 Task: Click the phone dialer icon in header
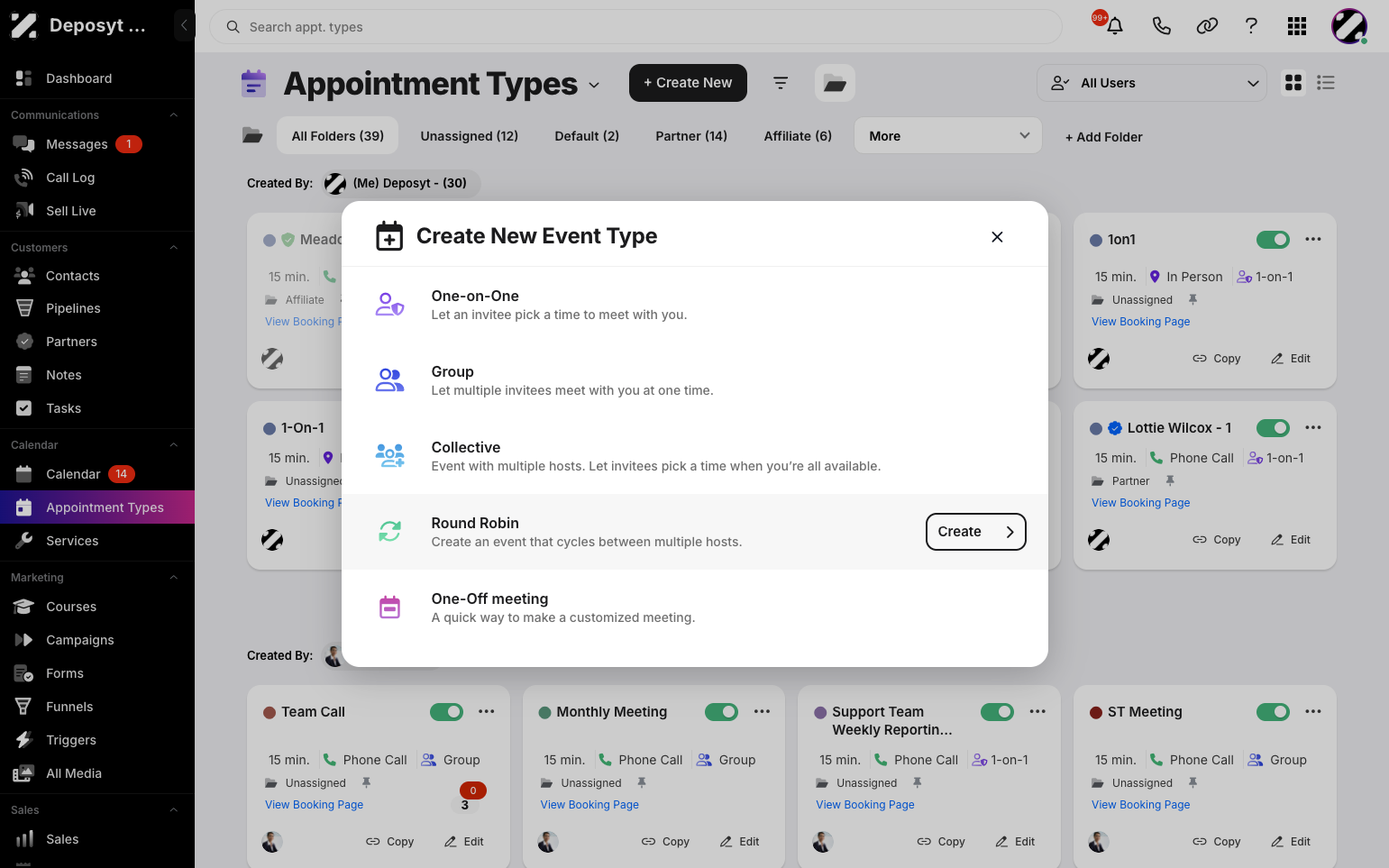point(1161,26)
